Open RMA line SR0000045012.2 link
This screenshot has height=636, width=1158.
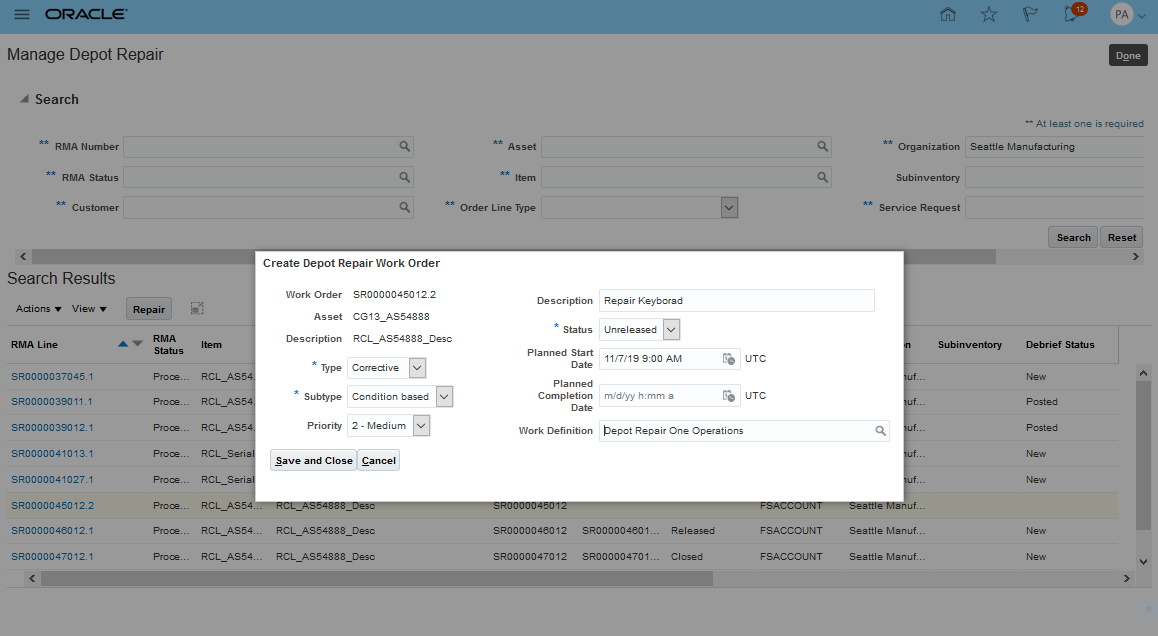[x=52, y=505]
